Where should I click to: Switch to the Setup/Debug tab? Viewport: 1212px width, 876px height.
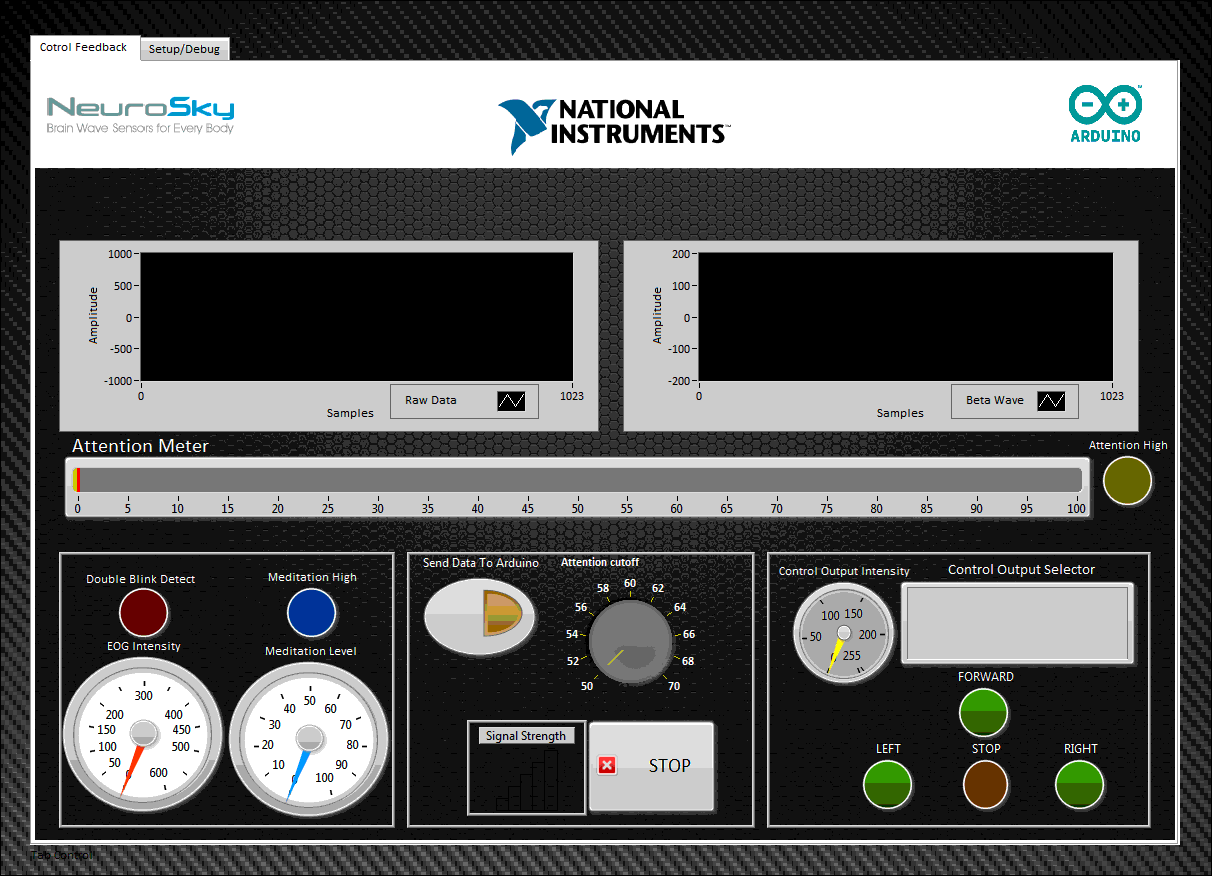[185, 49]
